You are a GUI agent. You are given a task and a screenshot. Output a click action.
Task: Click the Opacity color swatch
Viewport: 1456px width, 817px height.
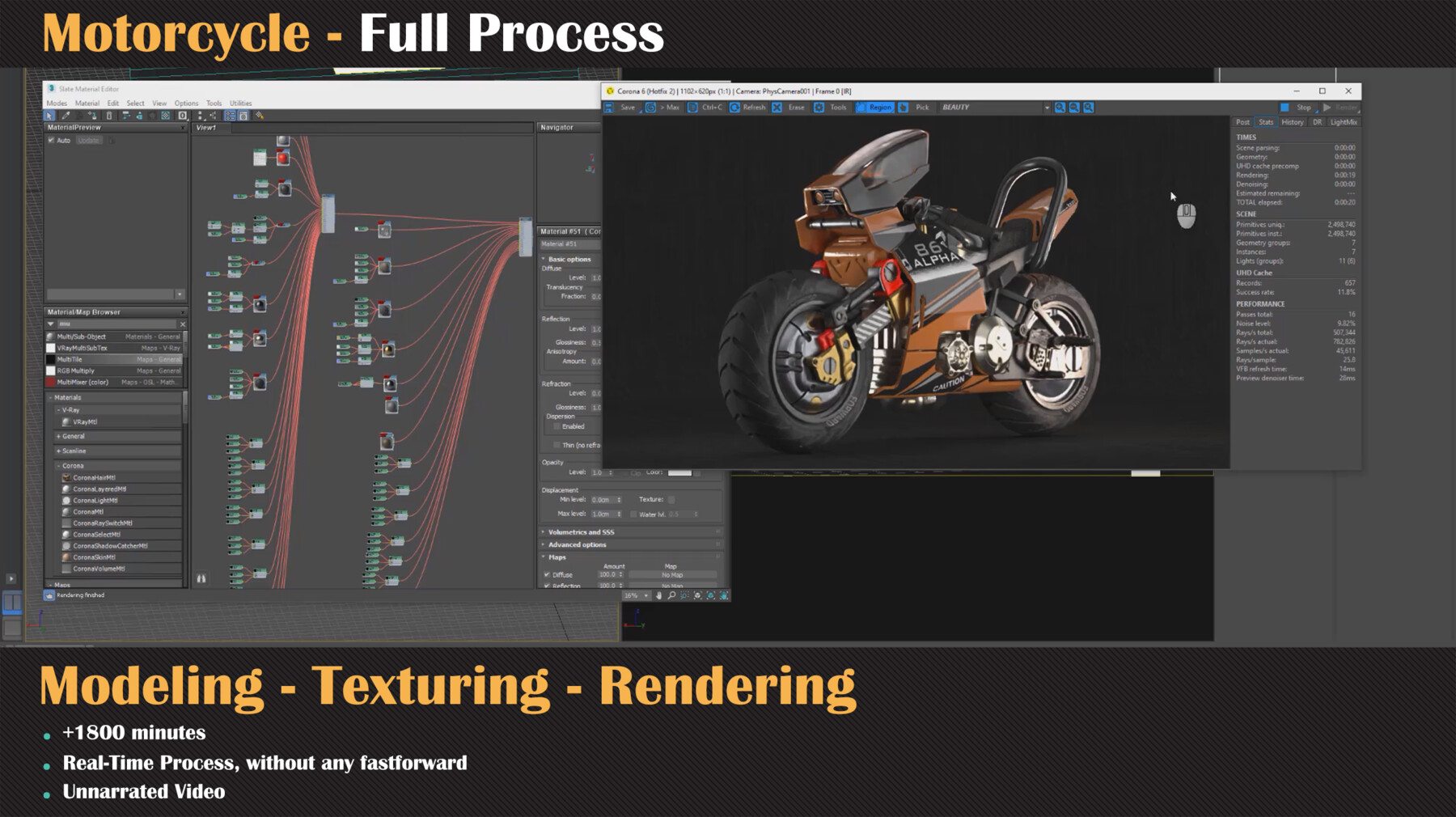679,472
